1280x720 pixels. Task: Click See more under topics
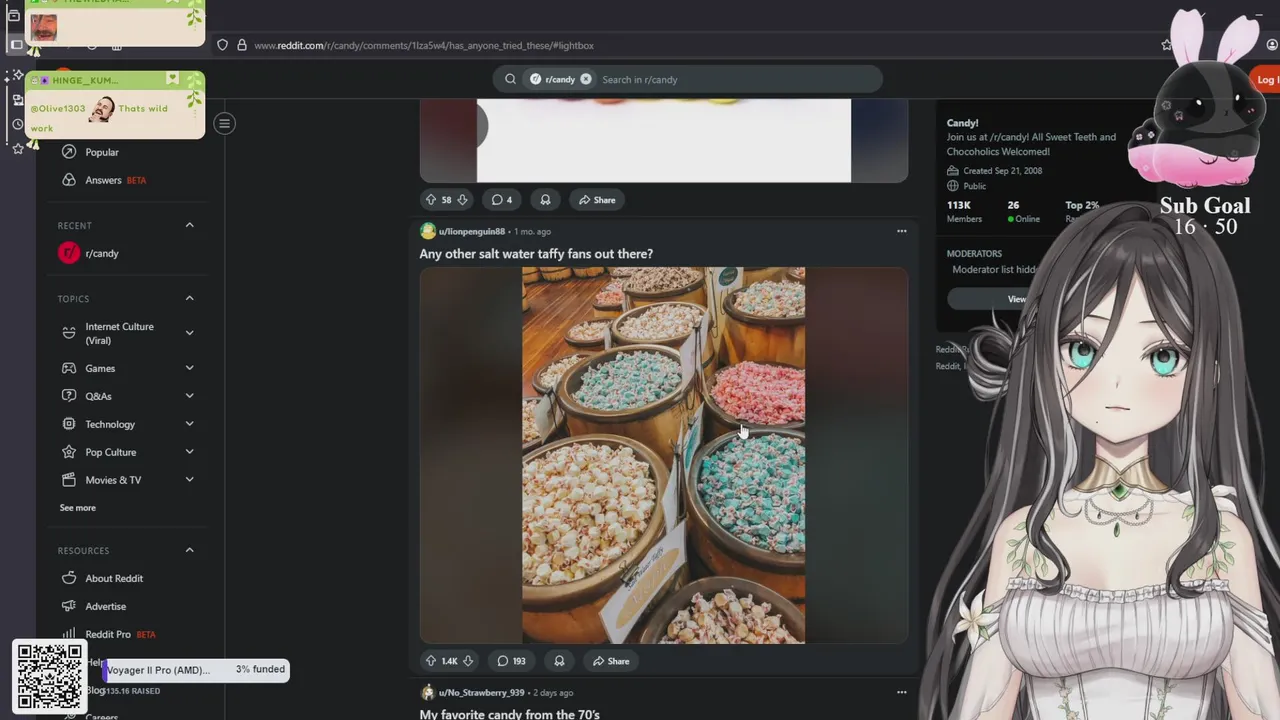(78, 508)
